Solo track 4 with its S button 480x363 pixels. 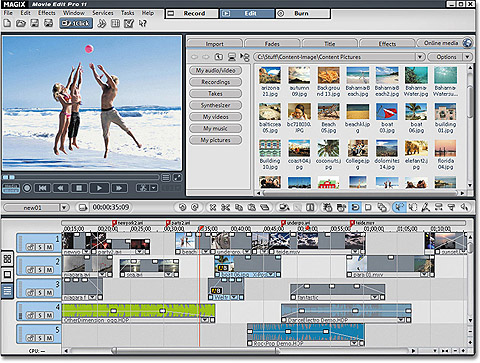tap(40, 315)
